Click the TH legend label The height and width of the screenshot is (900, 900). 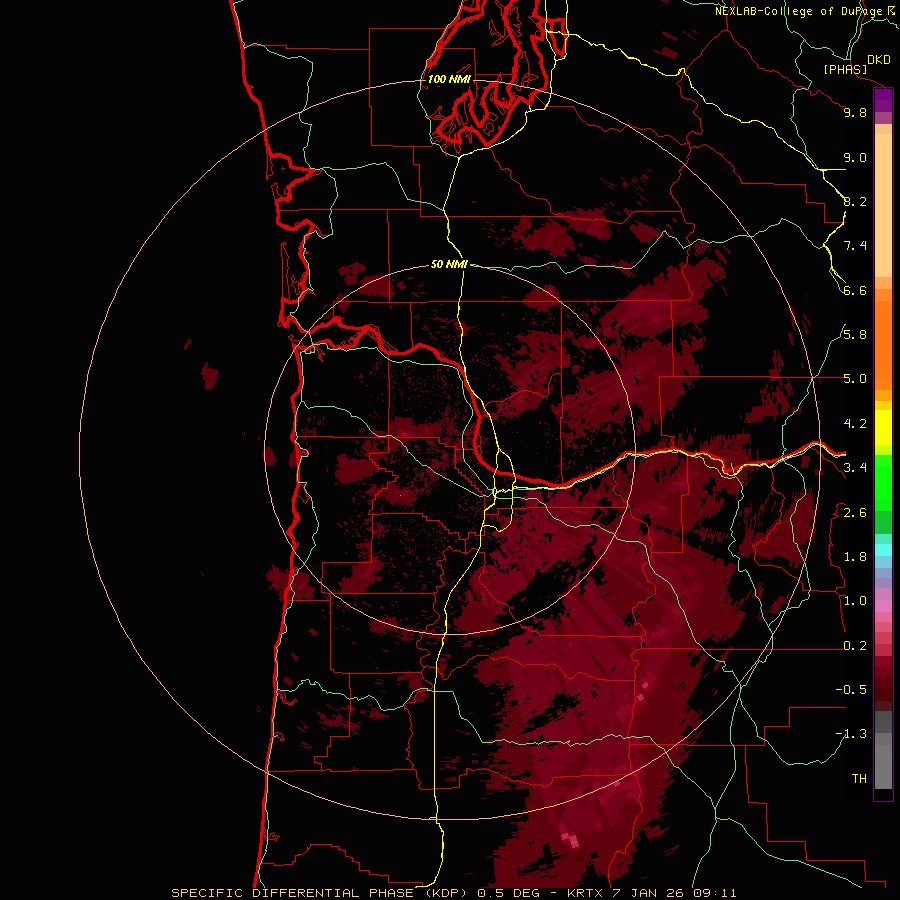point(859,779)
